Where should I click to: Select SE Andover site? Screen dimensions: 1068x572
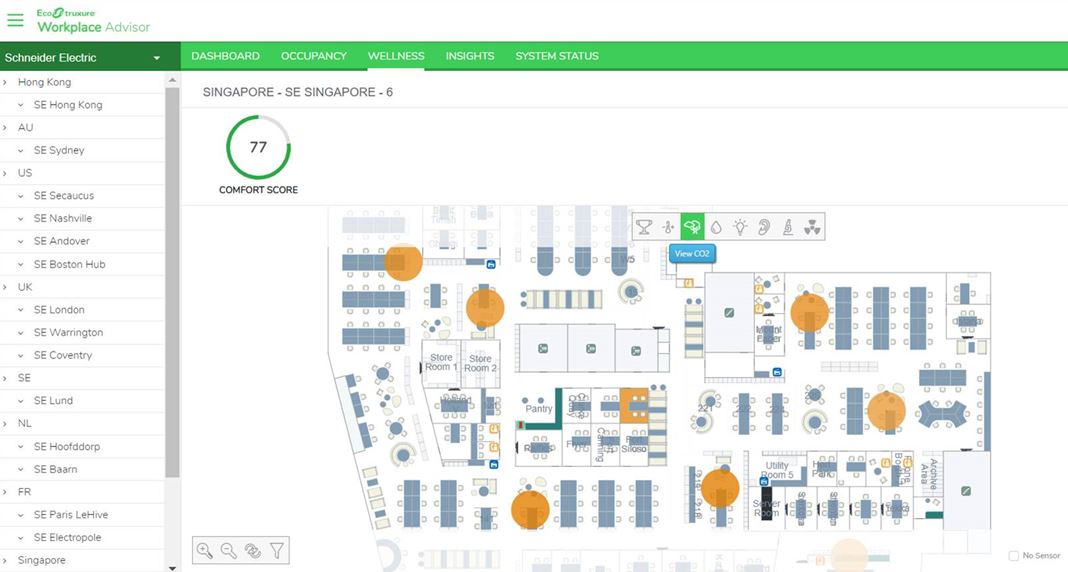[62, 241]
